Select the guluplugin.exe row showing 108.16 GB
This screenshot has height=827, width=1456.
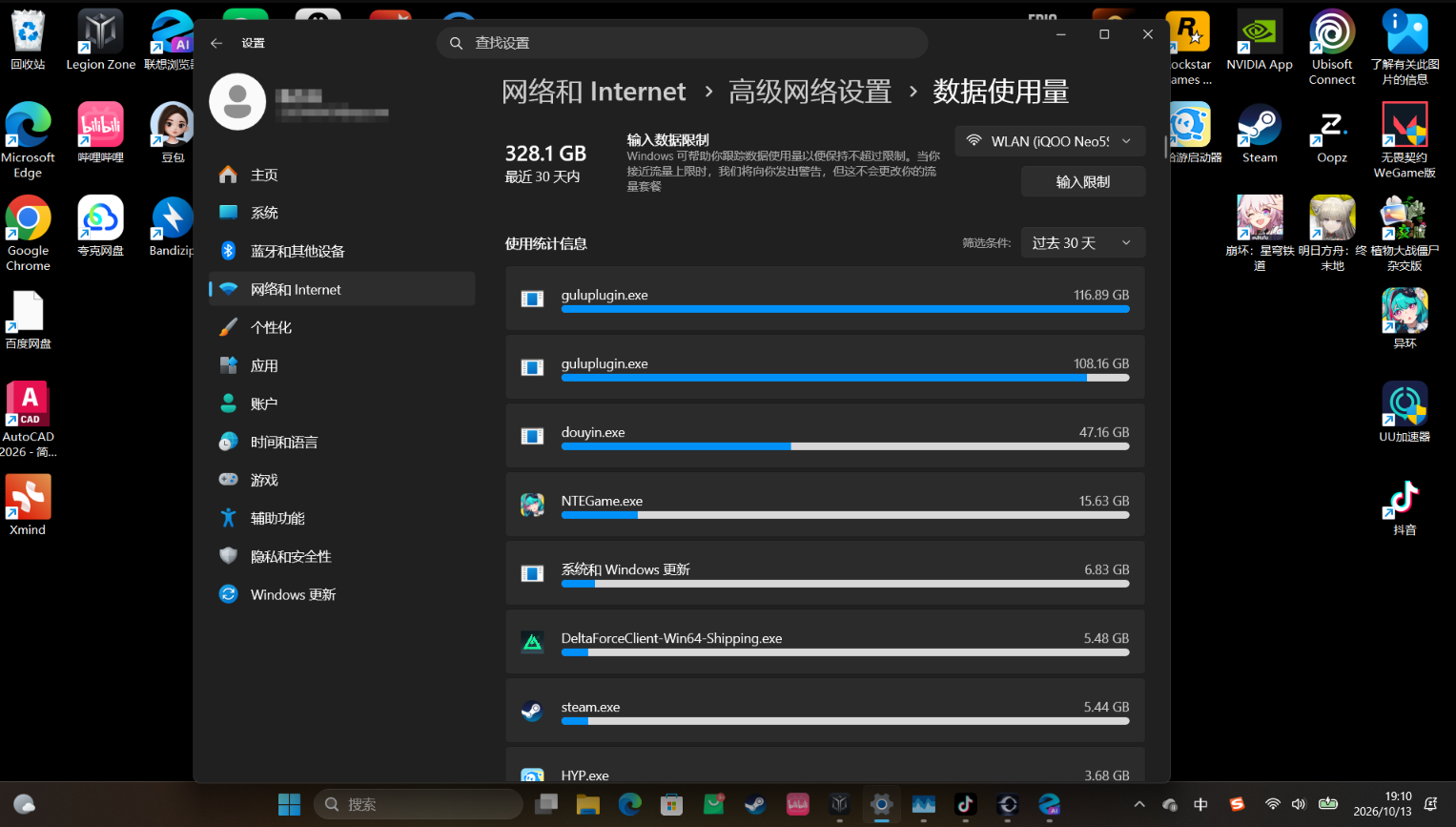coord(826,367)
